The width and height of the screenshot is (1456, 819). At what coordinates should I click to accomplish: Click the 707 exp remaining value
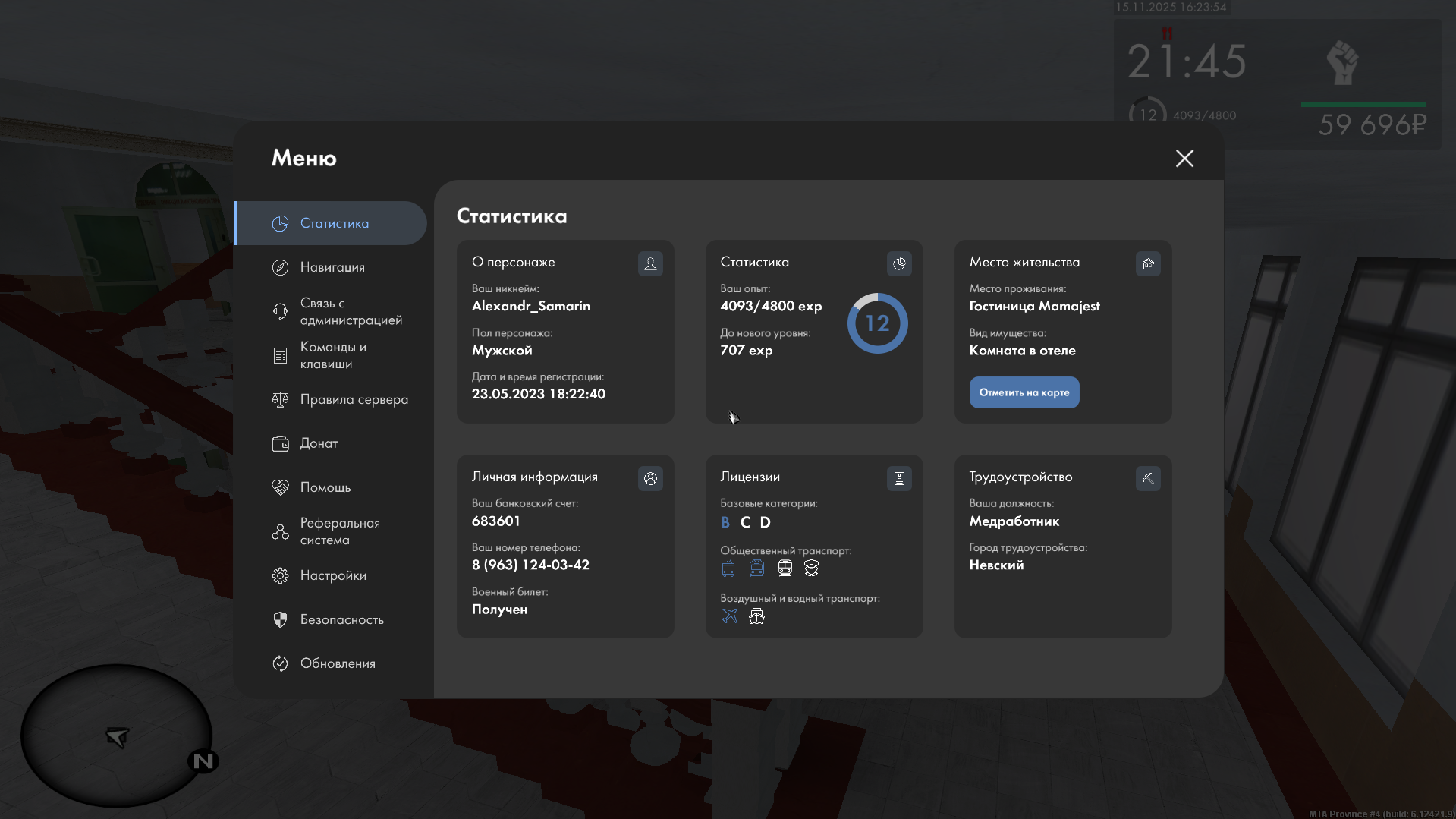click(747, 350)
